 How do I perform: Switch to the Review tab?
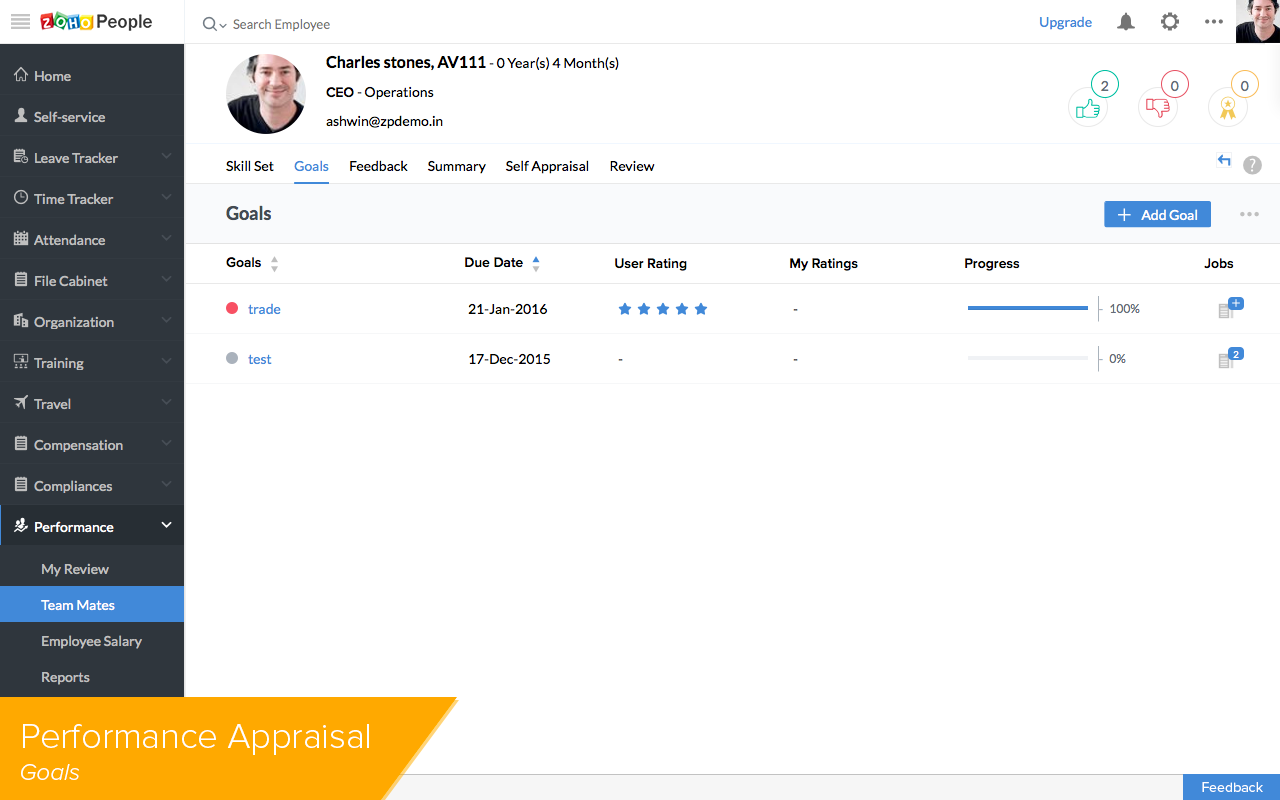(x=632, y=166)
